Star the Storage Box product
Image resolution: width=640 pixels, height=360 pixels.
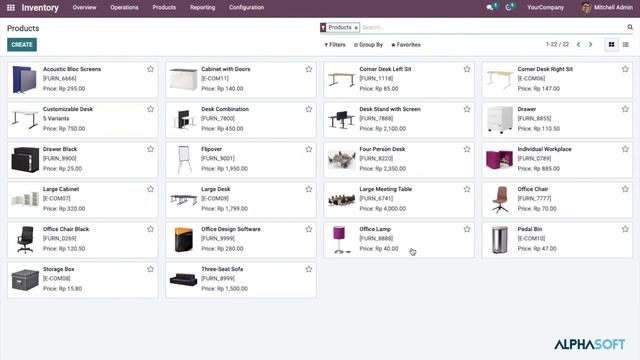click(151, 269)
